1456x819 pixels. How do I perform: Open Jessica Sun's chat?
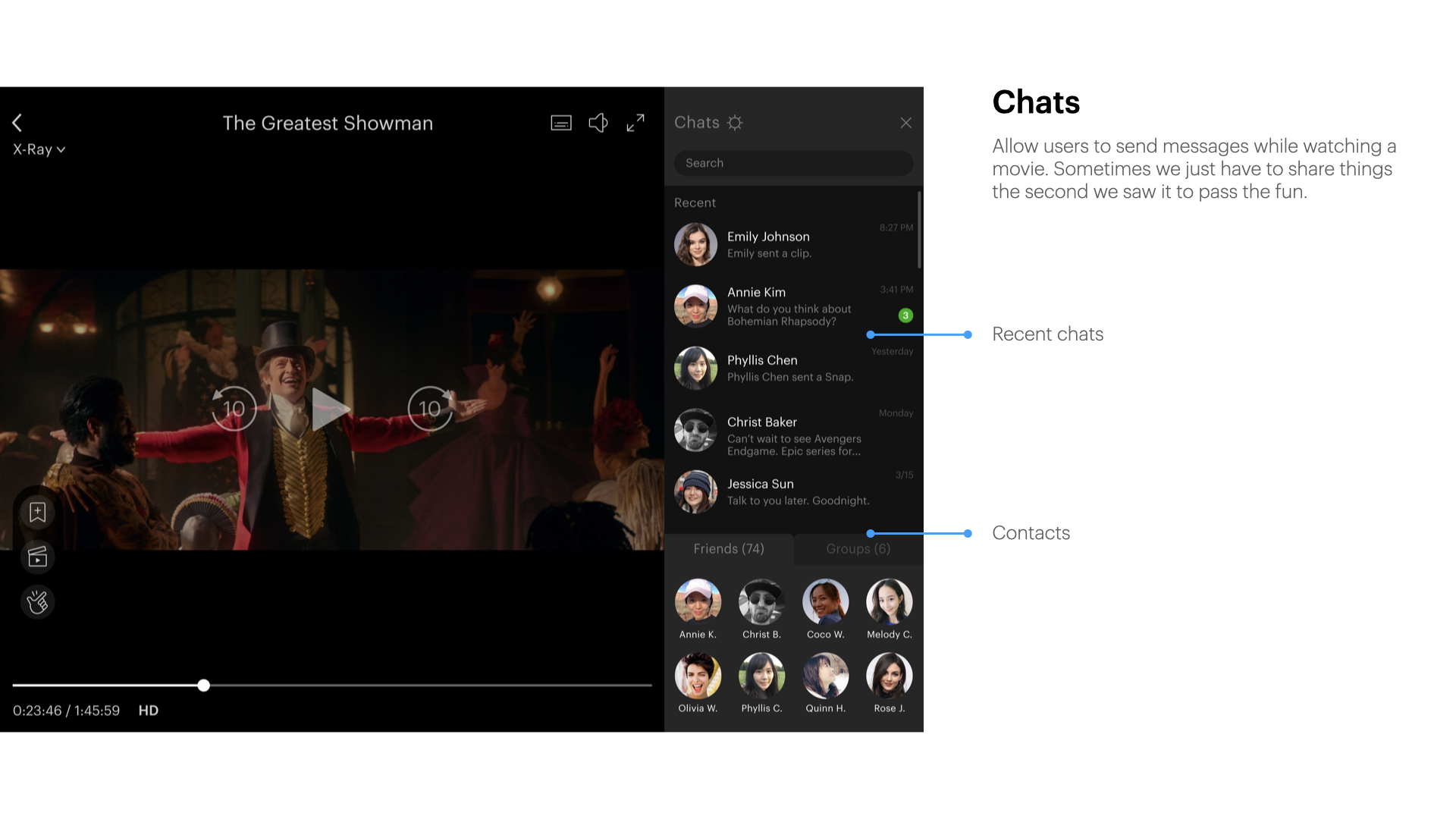pos(793,491)
